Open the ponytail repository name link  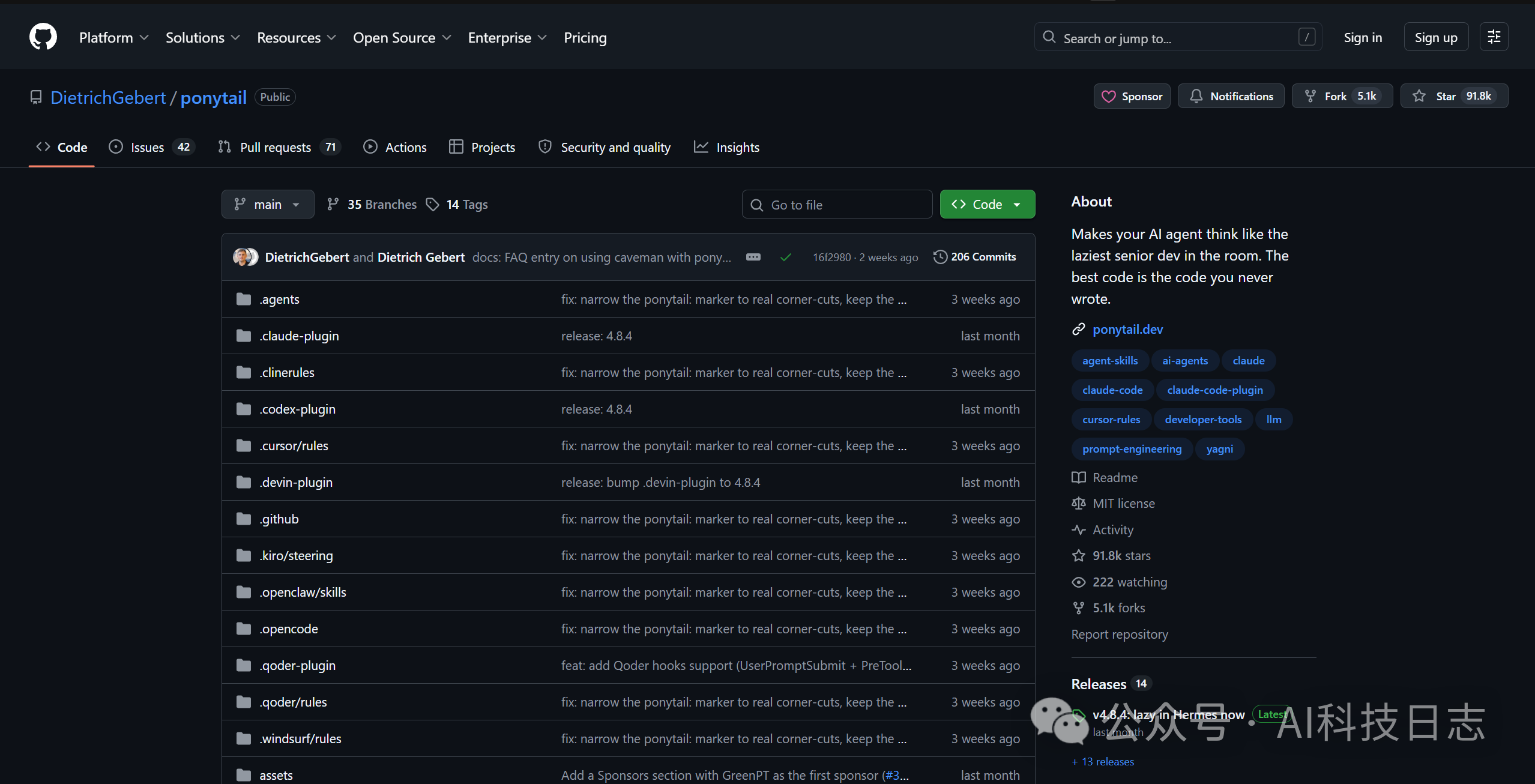pos(213,97)
